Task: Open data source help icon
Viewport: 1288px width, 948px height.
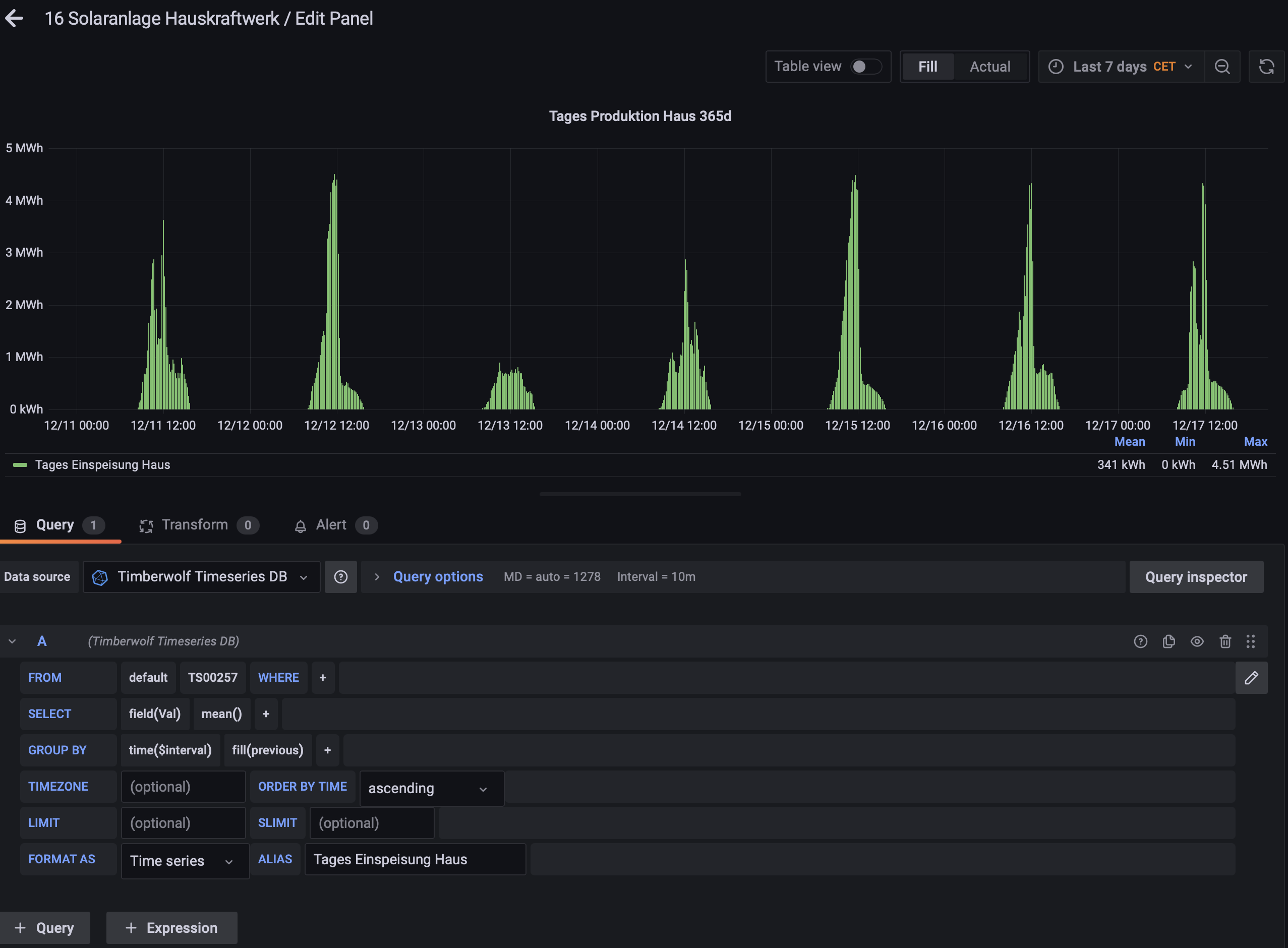Action: point(340,577)
